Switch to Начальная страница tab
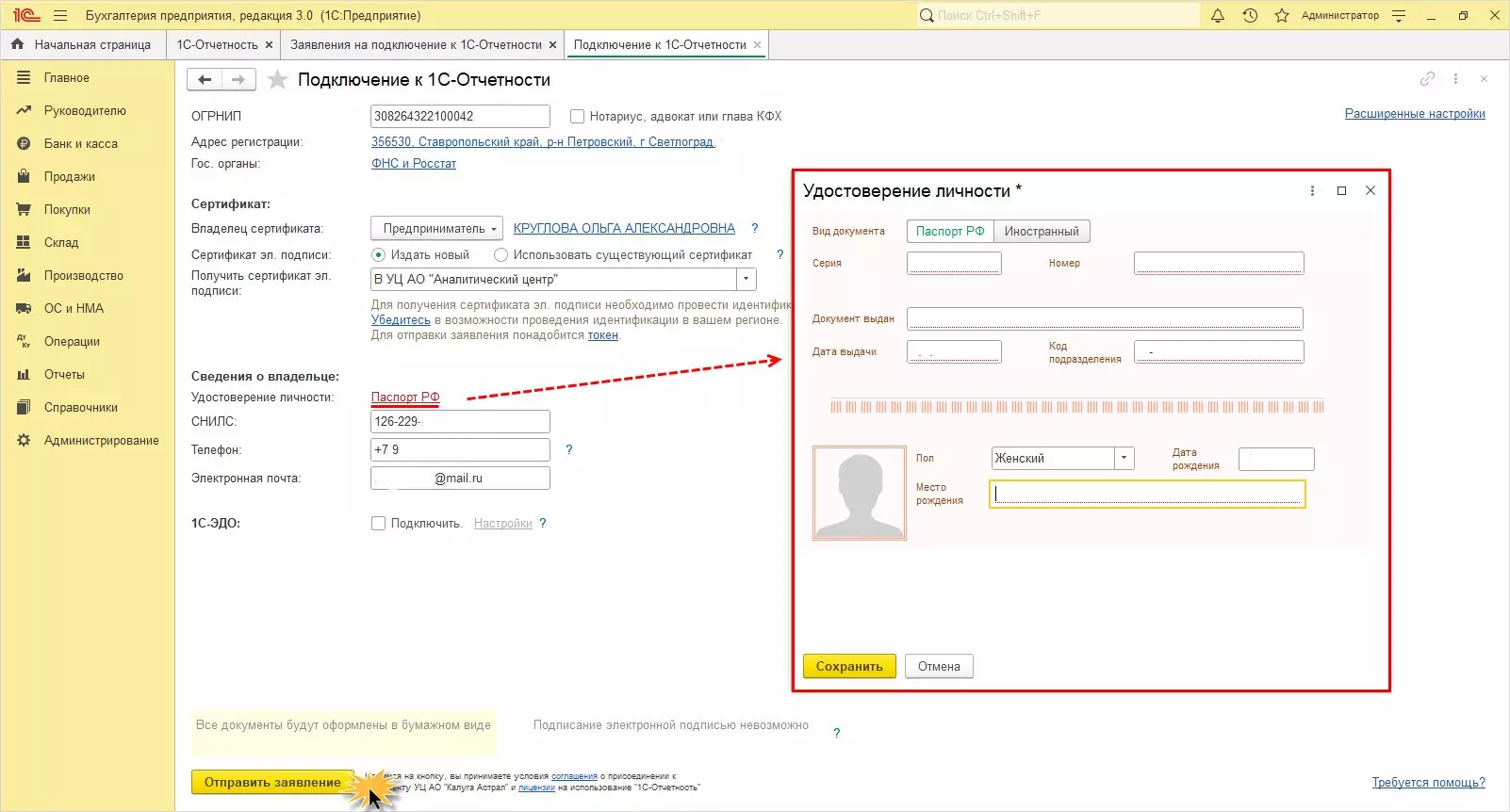The image size is (1510, 812). (x=82, y=44)
